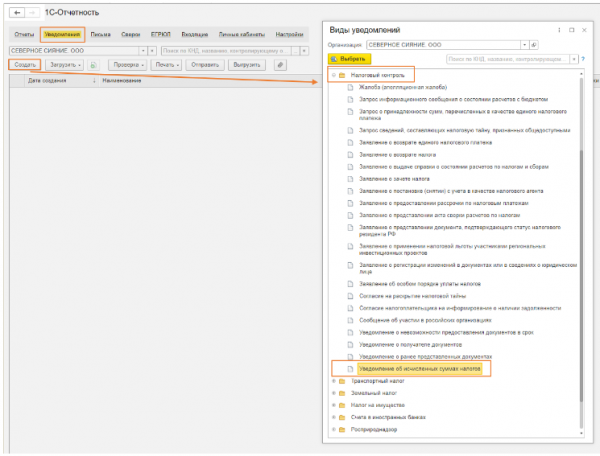Viewport: 600px width, 456px height.
Task: Select Уведомление о невозможности предоставления документов в срок
Action: (x=446, y=332)
